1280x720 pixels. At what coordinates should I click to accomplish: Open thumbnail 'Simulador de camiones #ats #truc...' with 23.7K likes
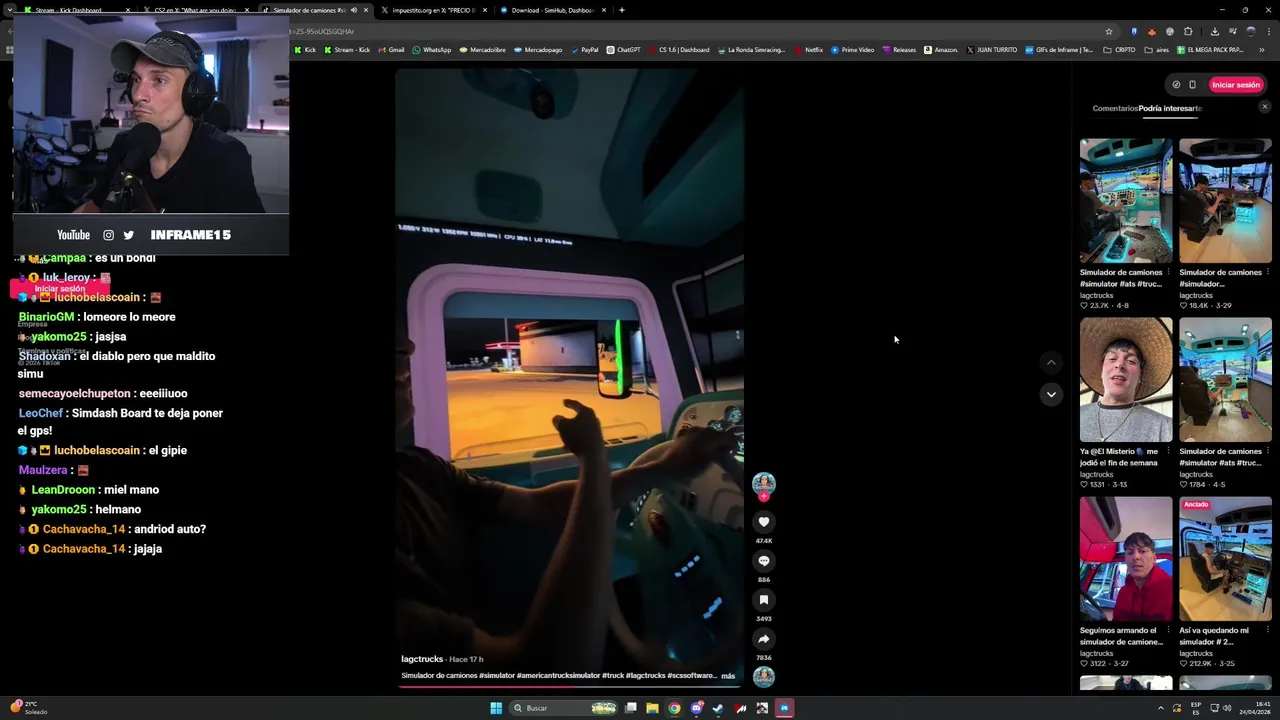click(1126, 201)
